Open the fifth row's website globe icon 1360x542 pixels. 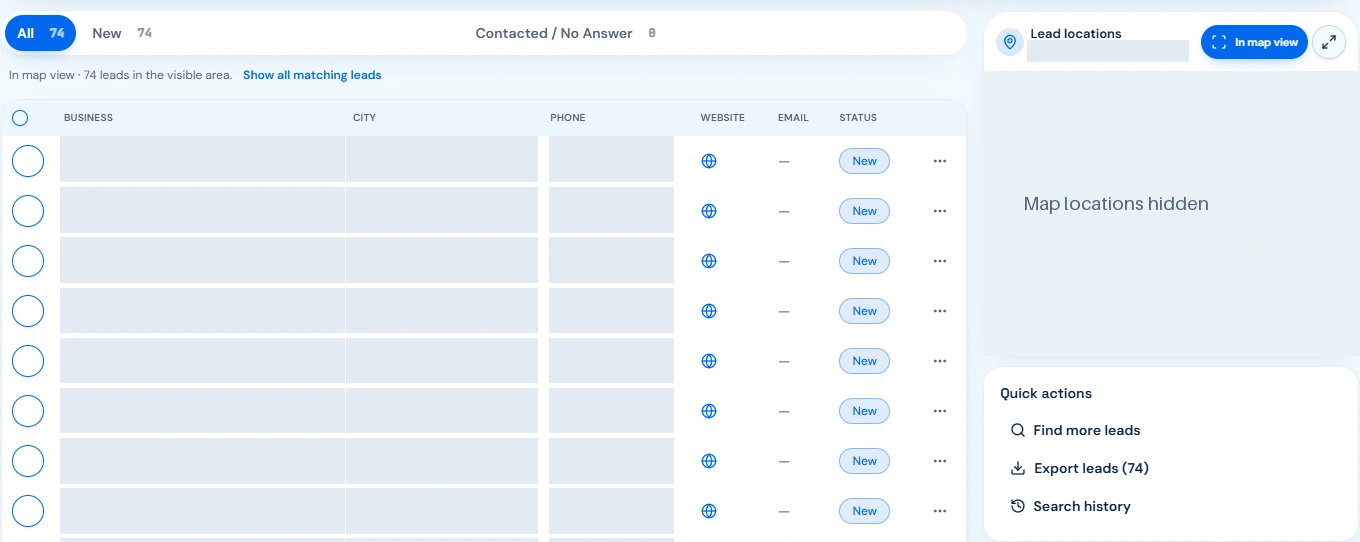709,361
